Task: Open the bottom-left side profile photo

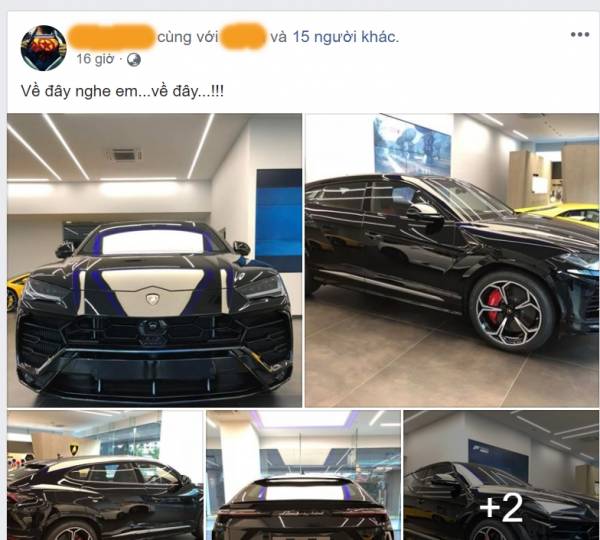Action: [x=105, y=475]
